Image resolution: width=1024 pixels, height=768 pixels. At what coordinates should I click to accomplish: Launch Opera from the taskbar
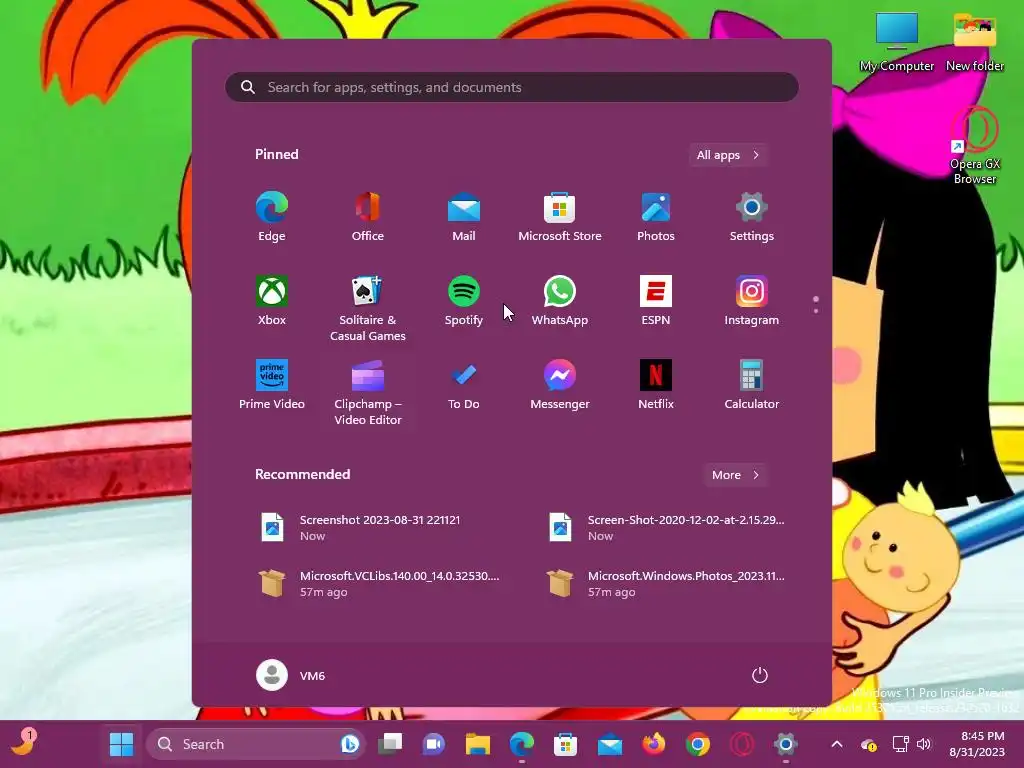click(742, 744)
